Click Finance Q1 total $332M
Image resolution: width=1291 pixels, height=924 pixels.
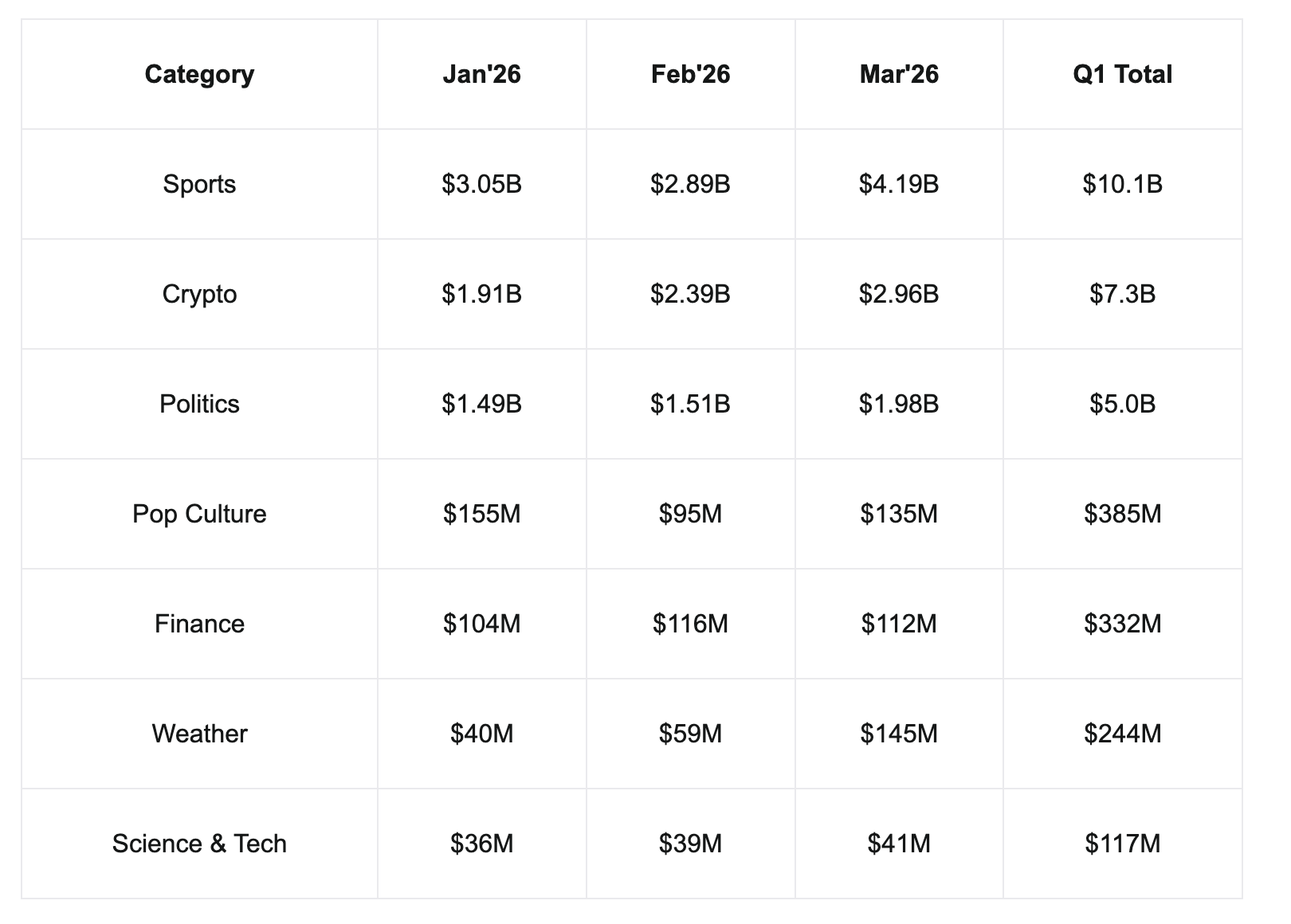click(x=1122, y=624)
